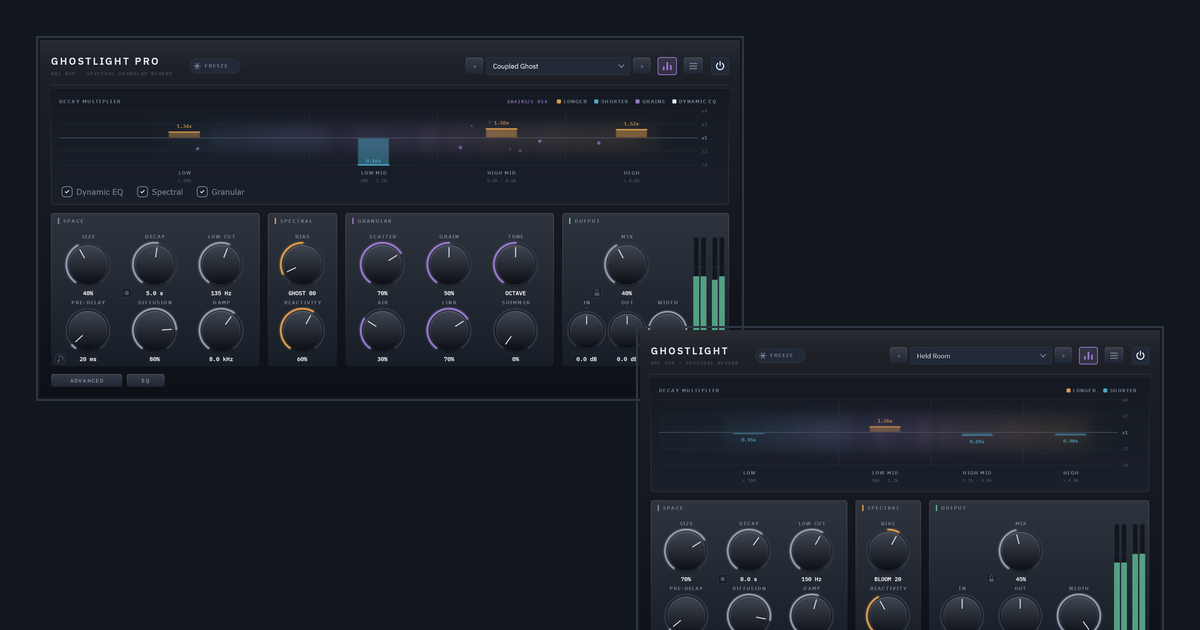Toggle Freeze in Ghostlight Pro
The image size is (1200, 630).
(x=215, y=66)
